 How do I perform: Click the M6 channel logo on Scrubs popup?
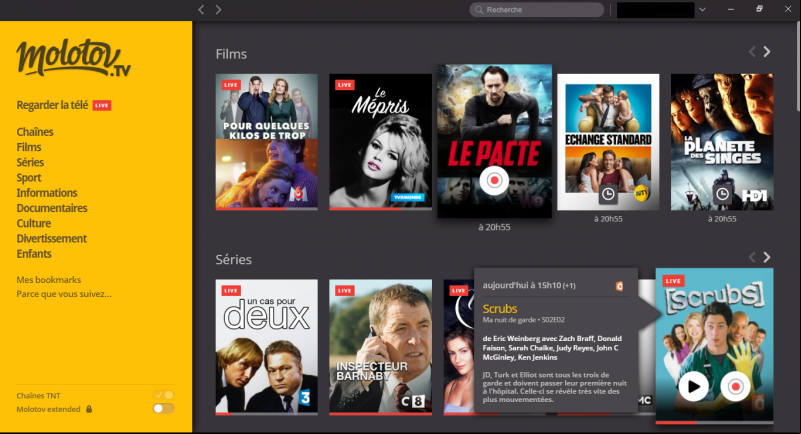(619, 286)
